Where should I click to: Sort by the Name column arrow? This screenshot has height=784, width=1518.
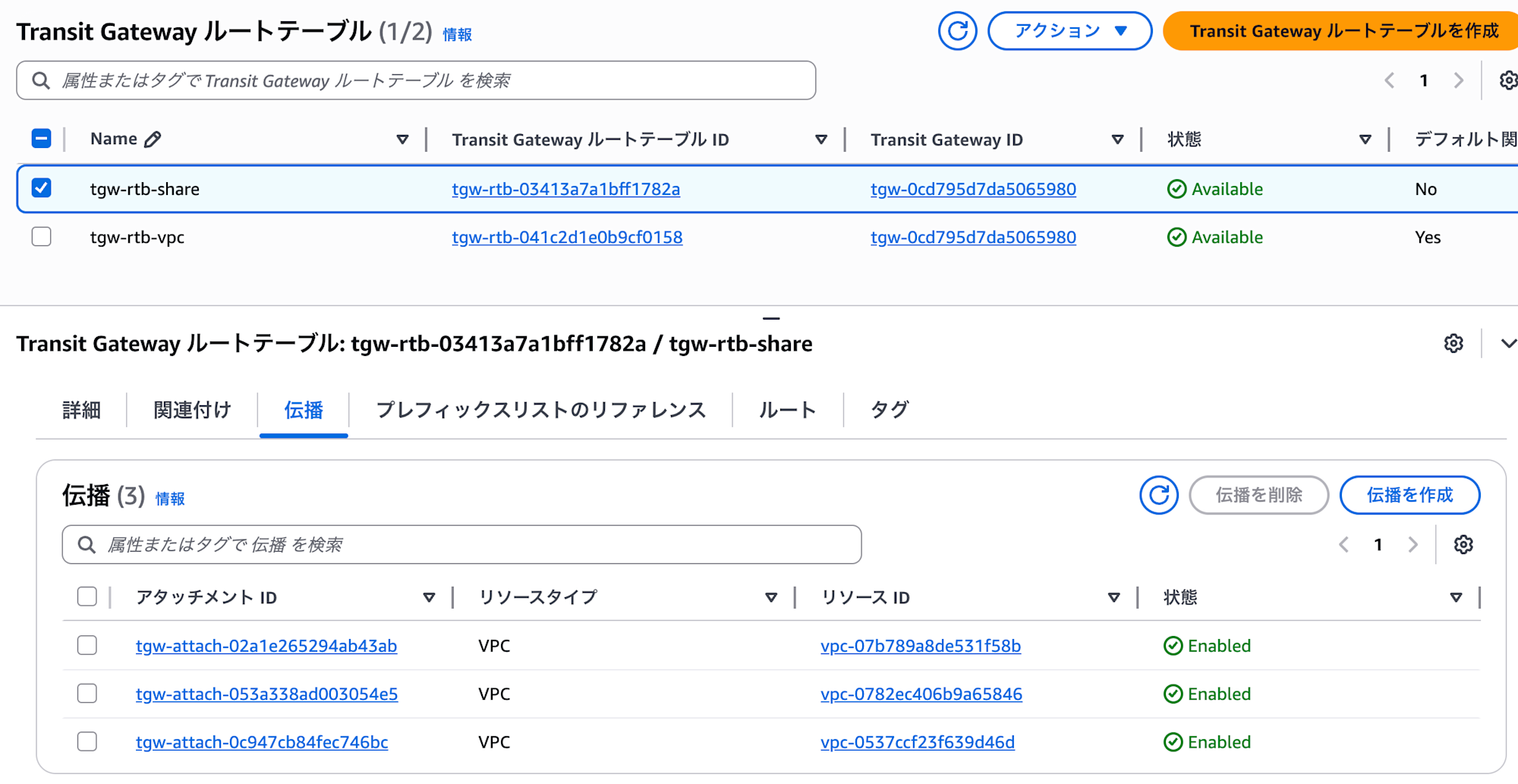pyautogui.click(x=402, y=140)
